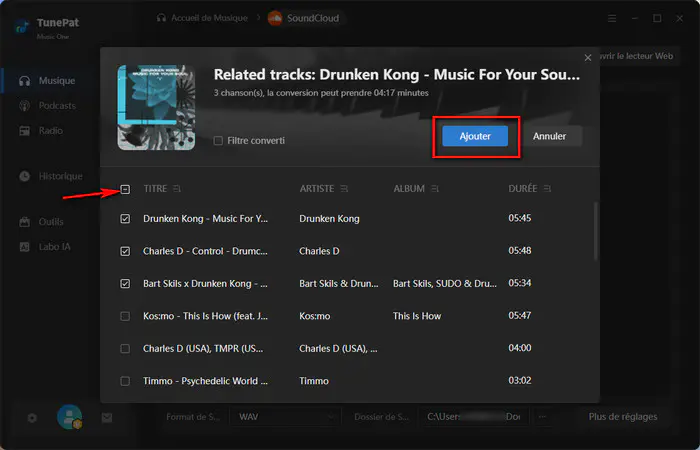
Task: Sort by the DURÉE column icon
Action: tap(547, 189)
